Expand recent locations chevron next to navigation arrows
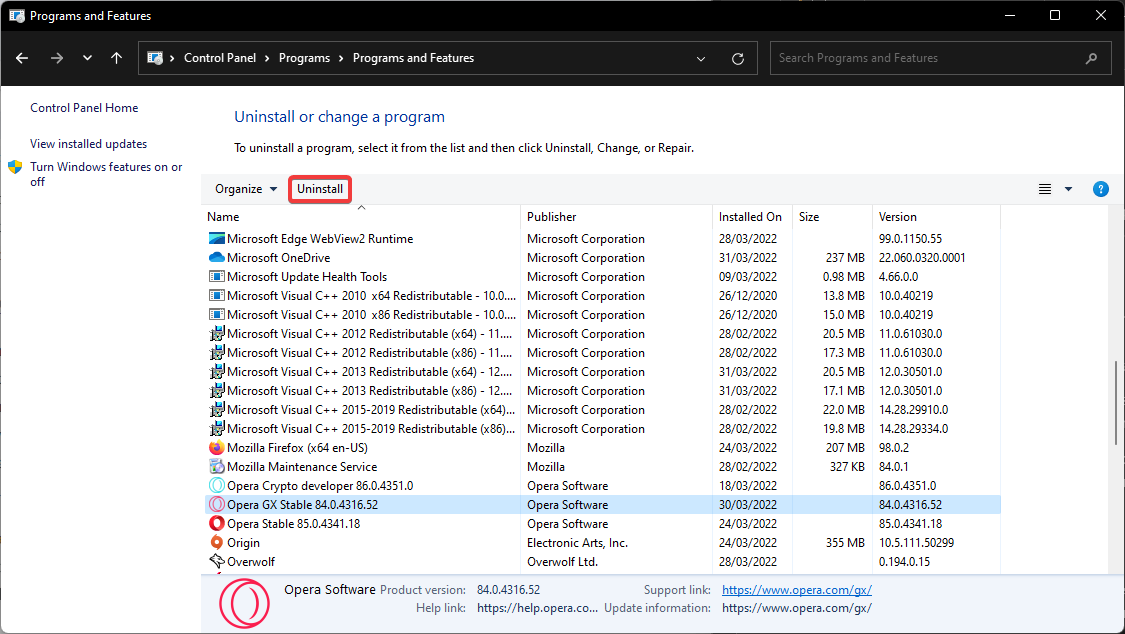1125x634 pixels. [87, 58]
